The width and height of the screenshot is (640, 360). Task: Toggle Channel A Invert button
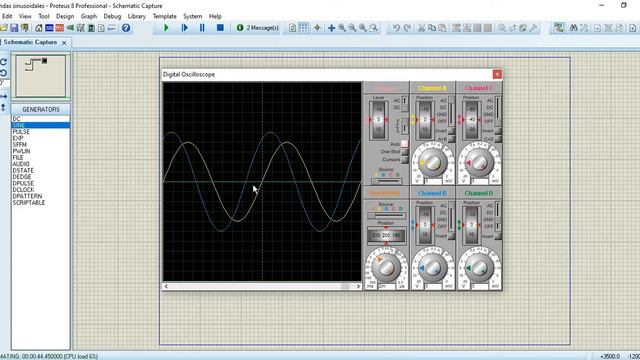[451, 131]
